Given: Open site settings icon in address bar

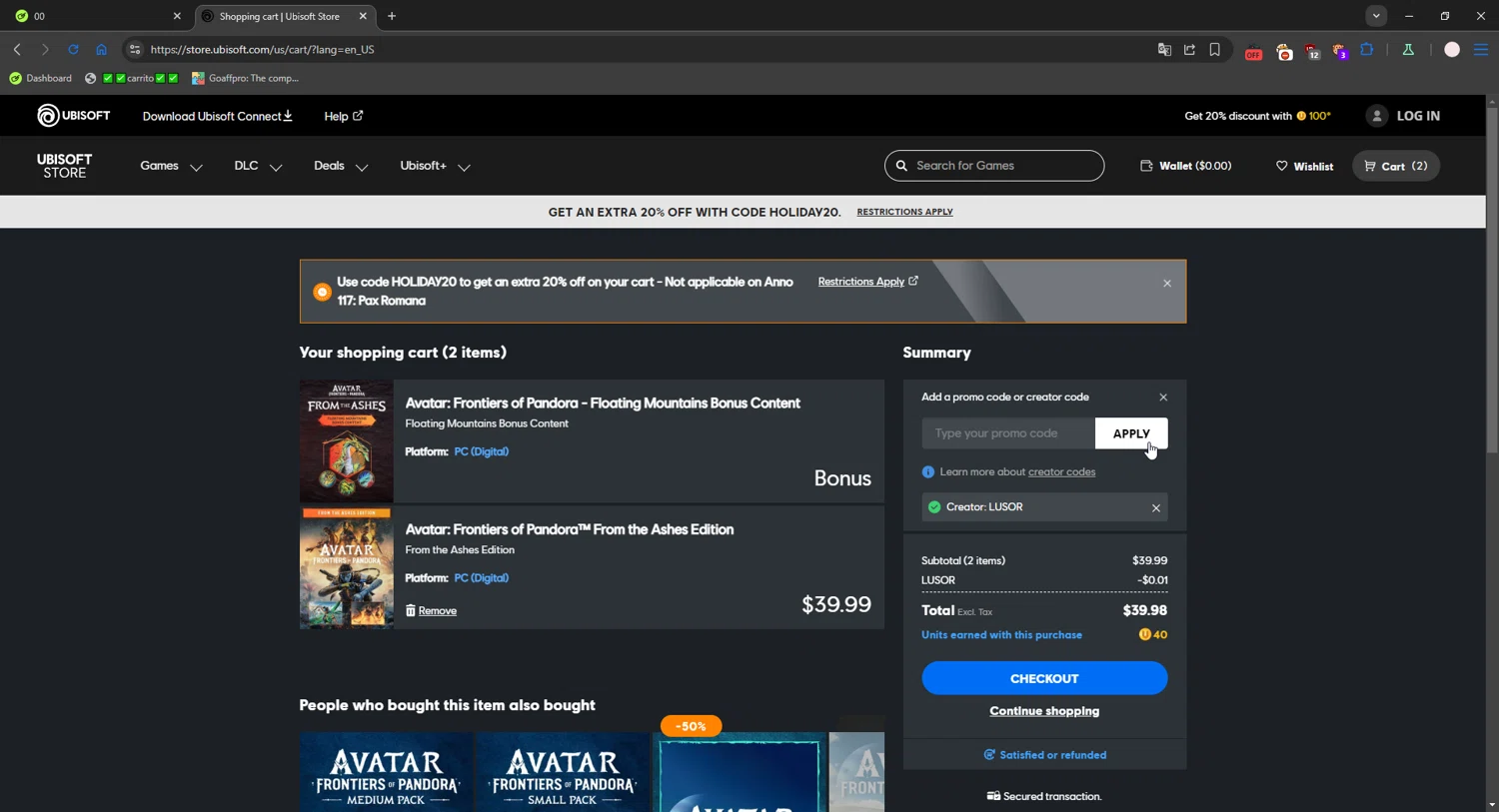Looking at the screenshot, I should [x=135, y=49].
